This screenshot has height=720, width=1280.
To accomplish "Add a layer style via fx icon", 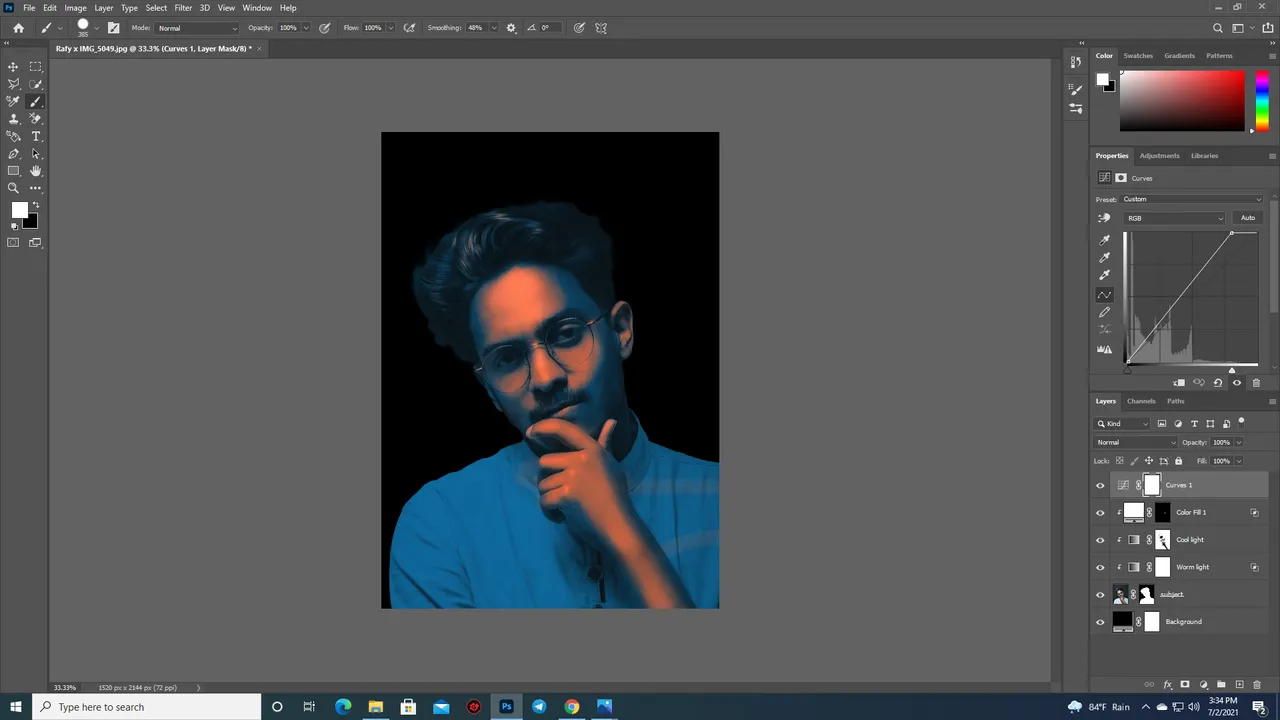I will [x=1167, y=685].
